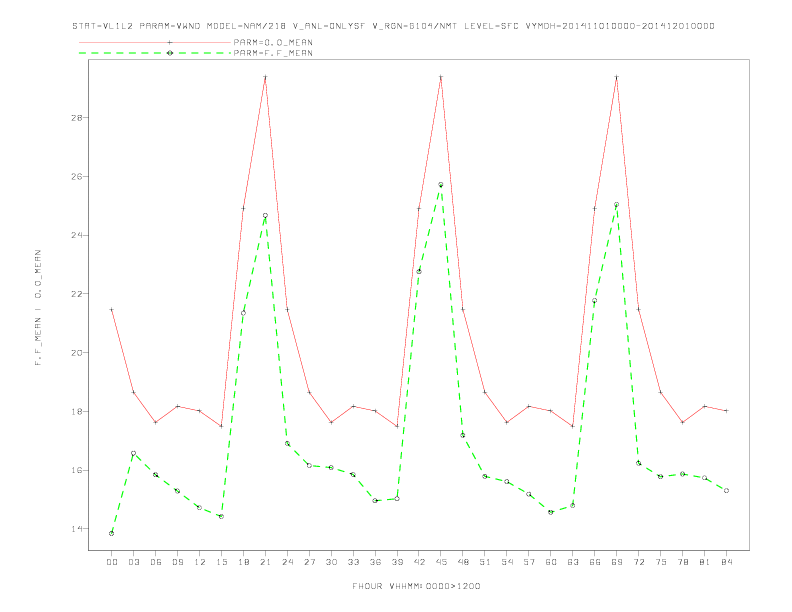Click the x-axis tick label 30

(331, 562)
